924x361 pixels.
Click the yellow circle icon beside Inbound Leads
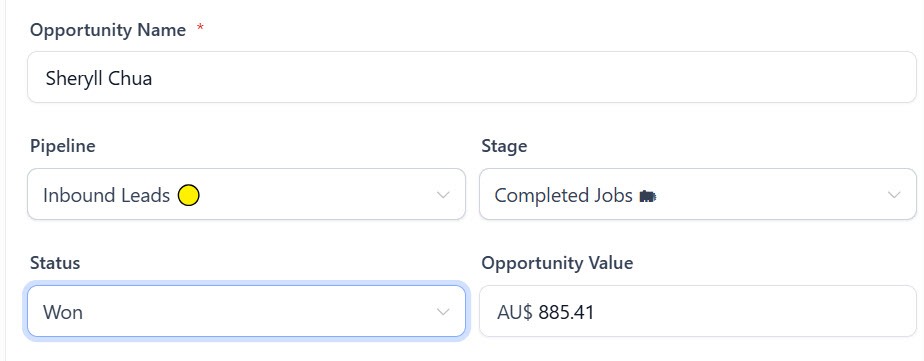(189, 195)
